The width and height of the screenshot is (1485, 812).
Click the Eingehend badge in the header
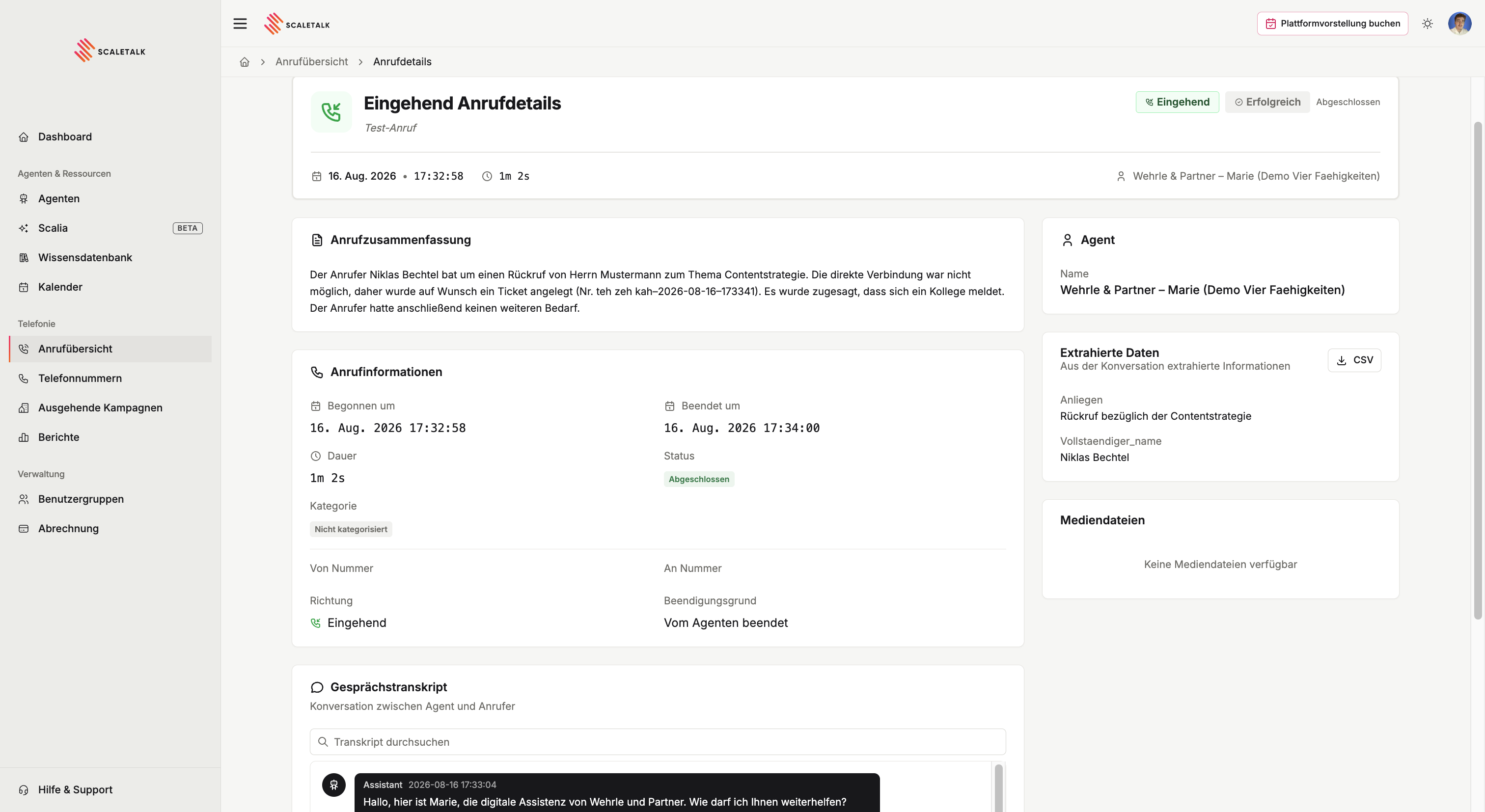[1177, 102]
